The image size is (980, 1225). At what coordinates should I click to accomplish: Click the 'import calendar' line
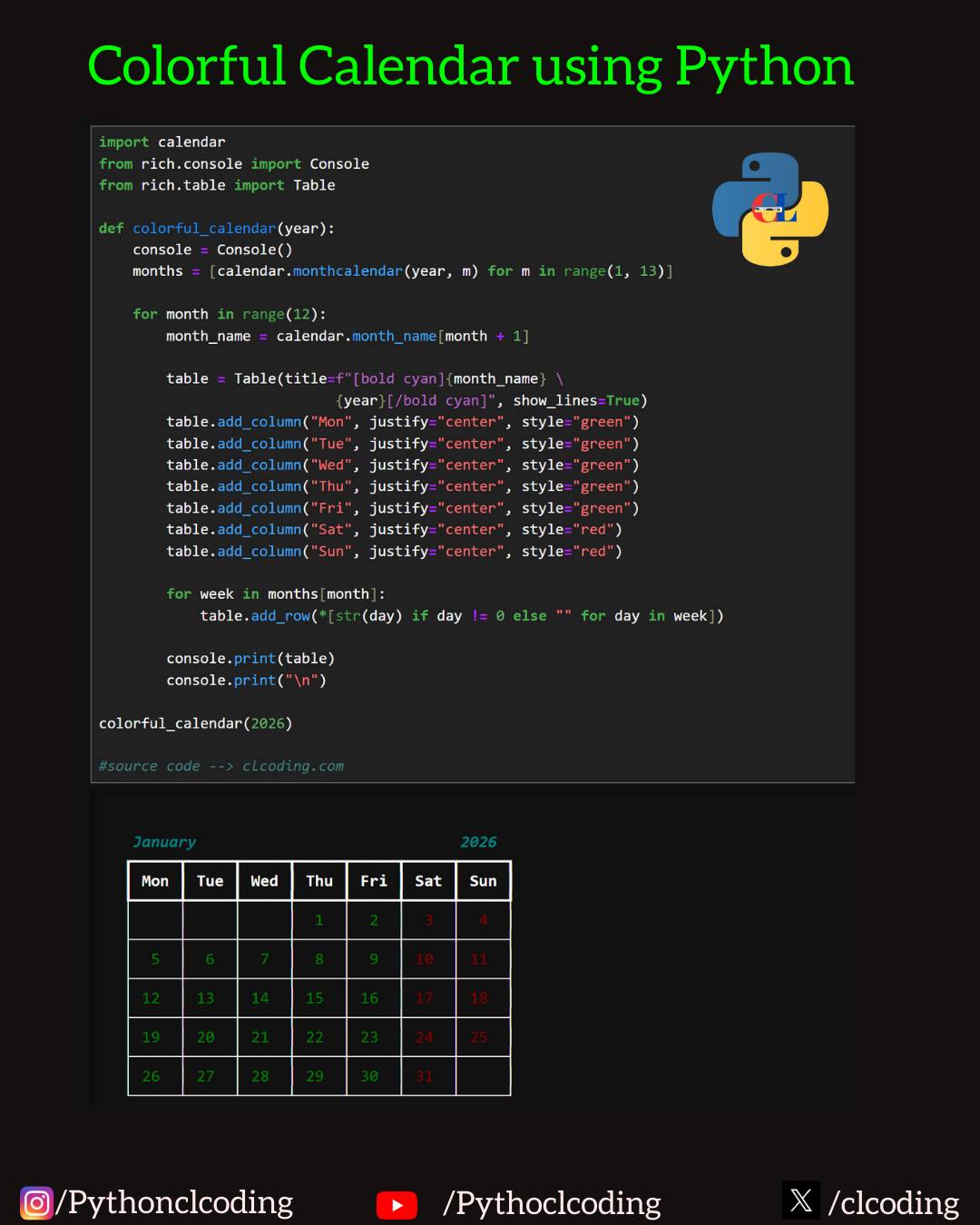pyautogui.click(x=162, y=142)
